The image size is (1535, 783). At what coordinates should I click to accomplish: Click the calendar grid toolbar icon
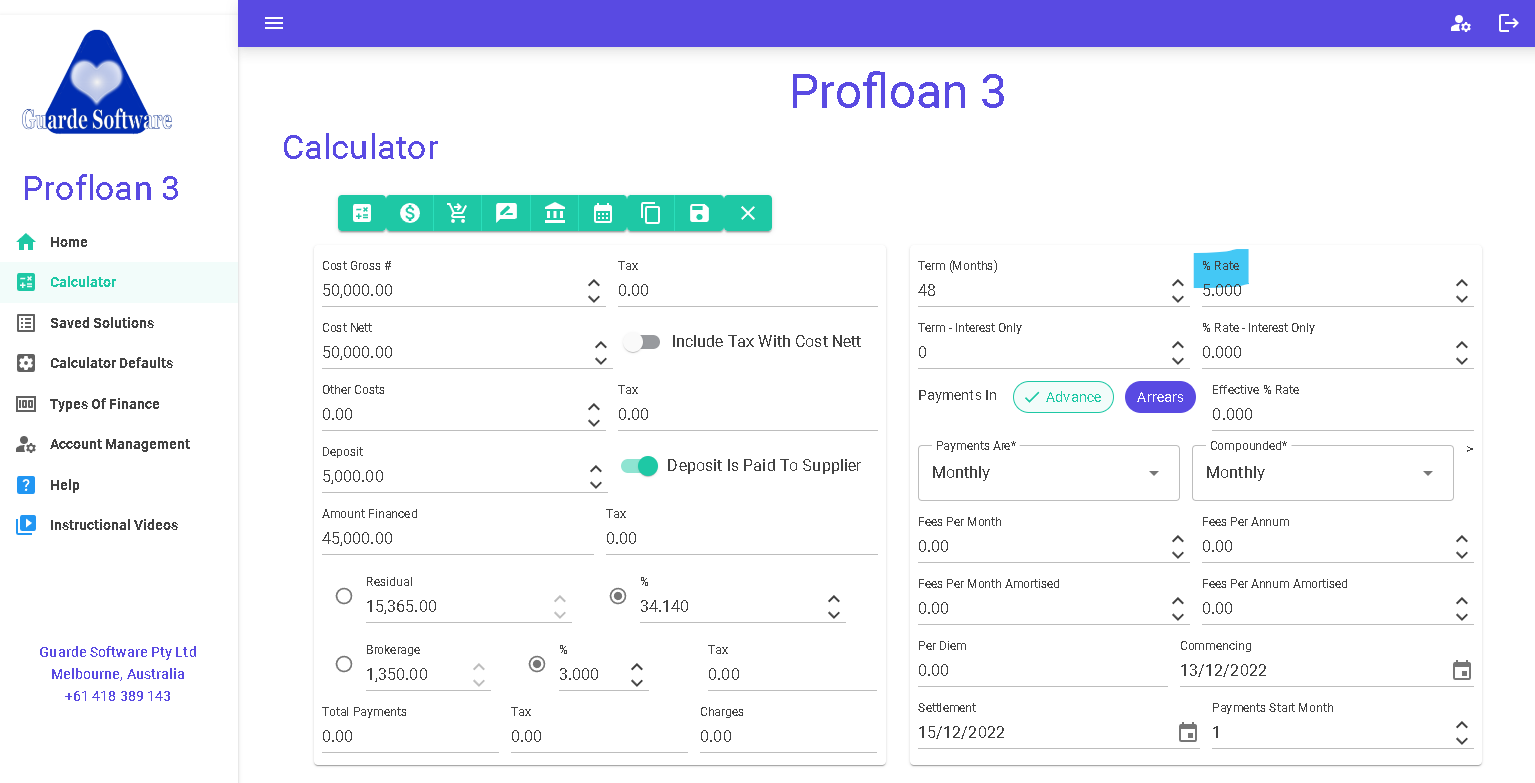pyautogui.click(x=603, y=213)
